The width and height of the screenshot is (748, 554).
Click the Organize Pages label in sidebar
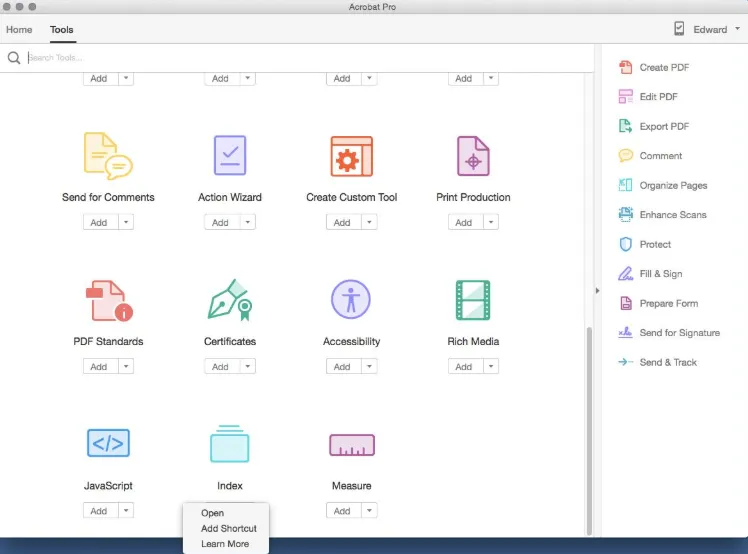(x=673, y=185)
